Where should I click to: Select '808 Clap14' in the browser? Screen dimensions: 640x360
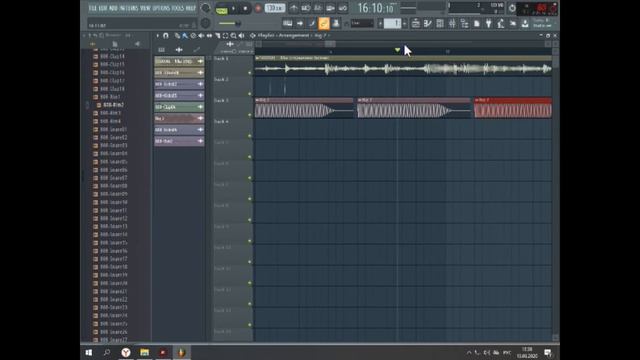coord(112,56)
